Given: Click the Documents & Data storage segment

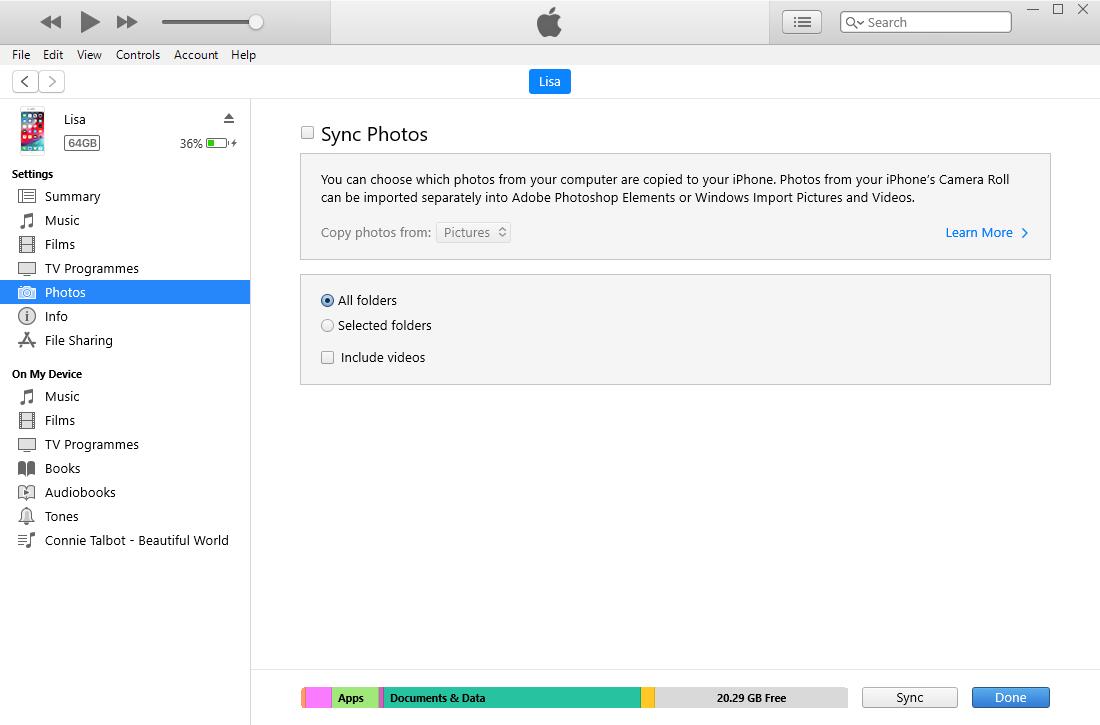Looking at the screenshot, I should (x=512, y=698).
